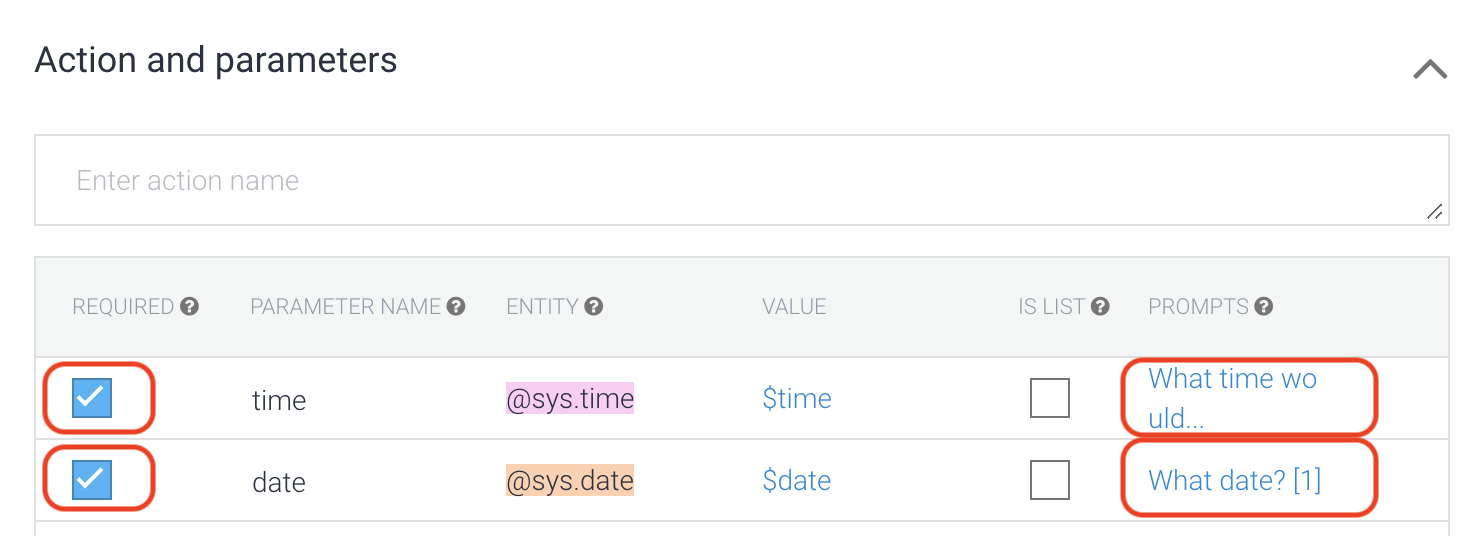
Task: Click the $time value
Action: 796,399
